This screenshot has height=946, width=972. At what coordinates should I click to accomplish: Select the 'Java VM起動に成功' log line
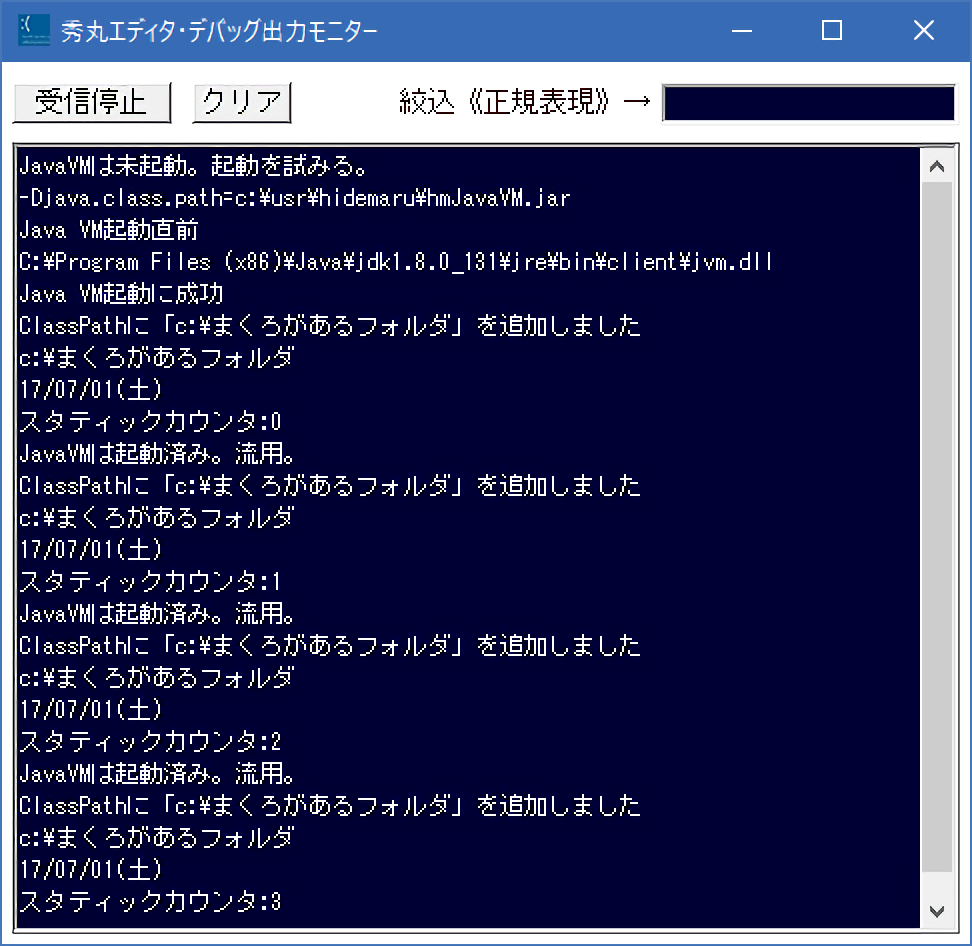[x=121, y=294]
